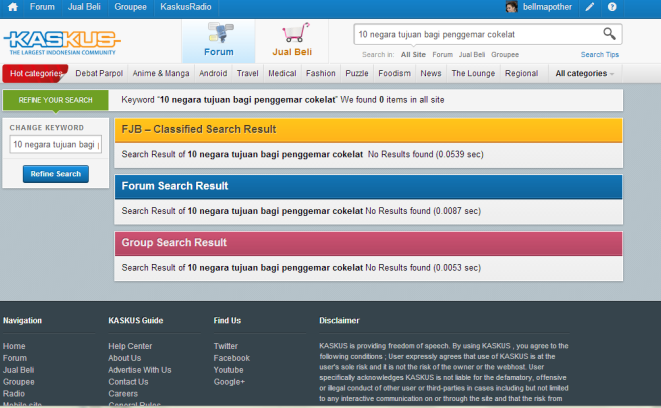Open About Us footer link
Viewport: 661px width, 408px height.
pyautogui.click(x=124, y=358)
